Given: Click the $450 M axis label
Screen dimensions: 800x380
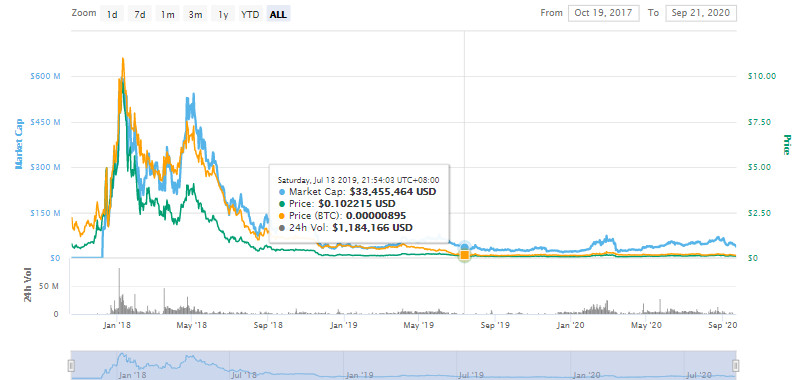Looking at the screenshot, I should (45, 122).
